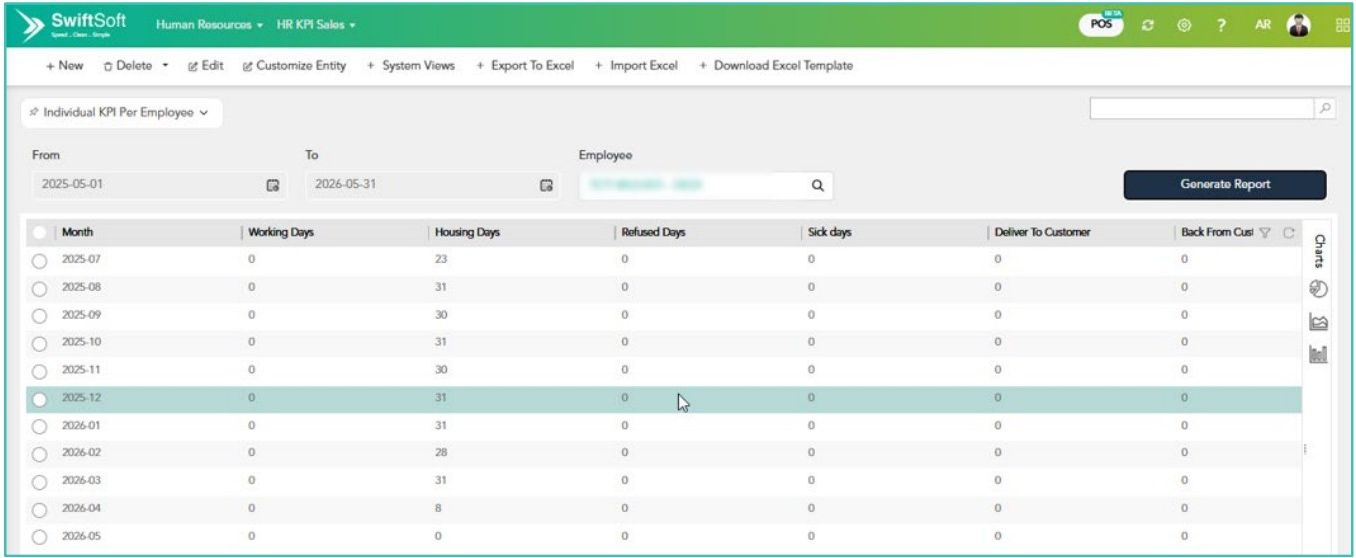The image size is (1356, 558).
Task: Select the row 2026-01 radio
Action: (40, 426)
